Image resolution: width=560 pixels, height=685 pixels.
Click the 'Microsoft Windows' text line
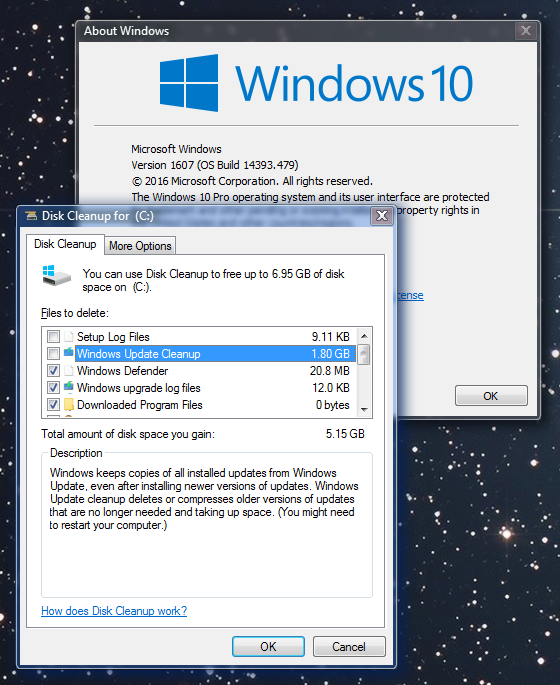point(176,149)
